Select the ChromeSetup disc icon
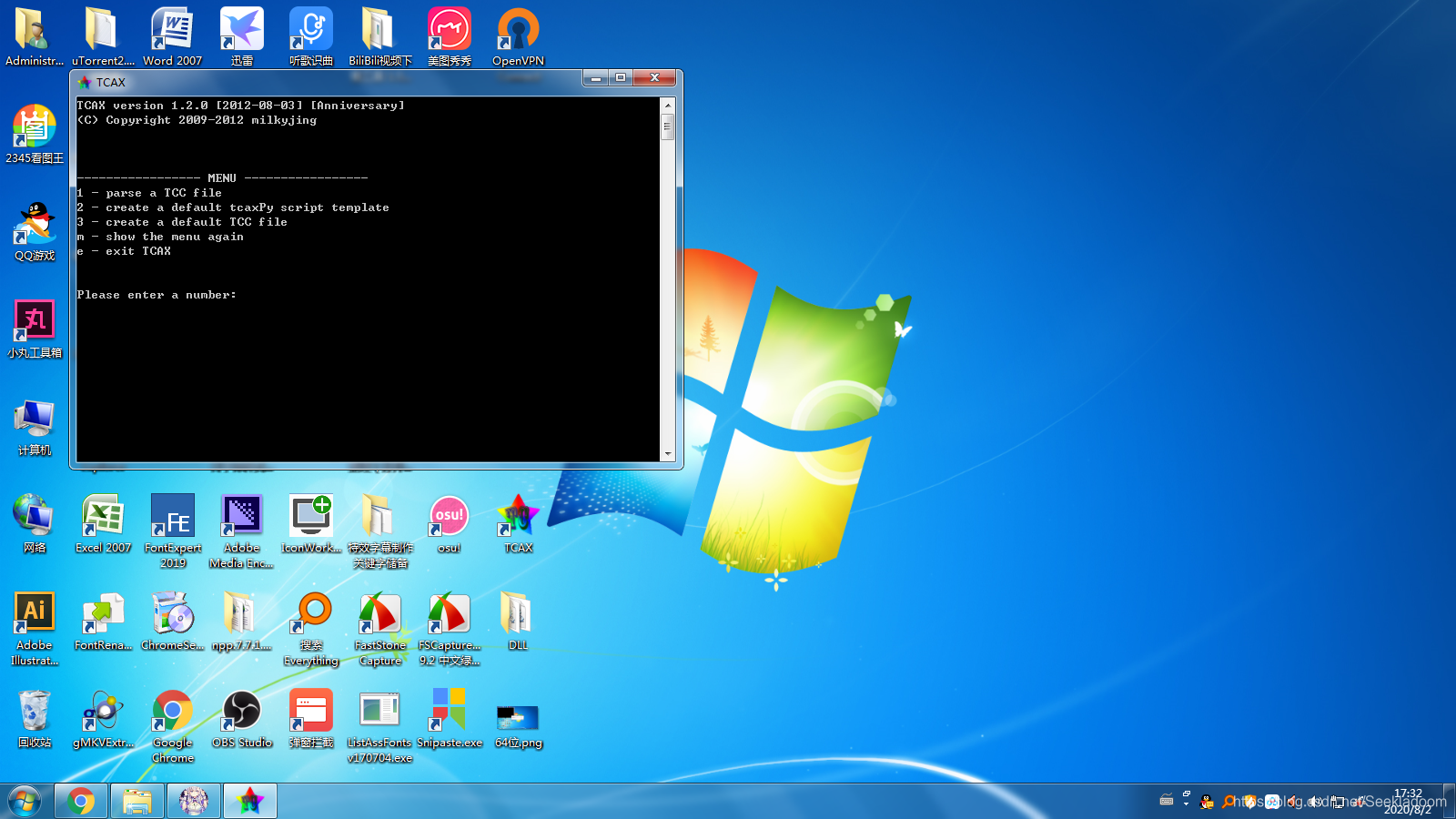This screenshot has width=1456, height=819. pos(173,621)
